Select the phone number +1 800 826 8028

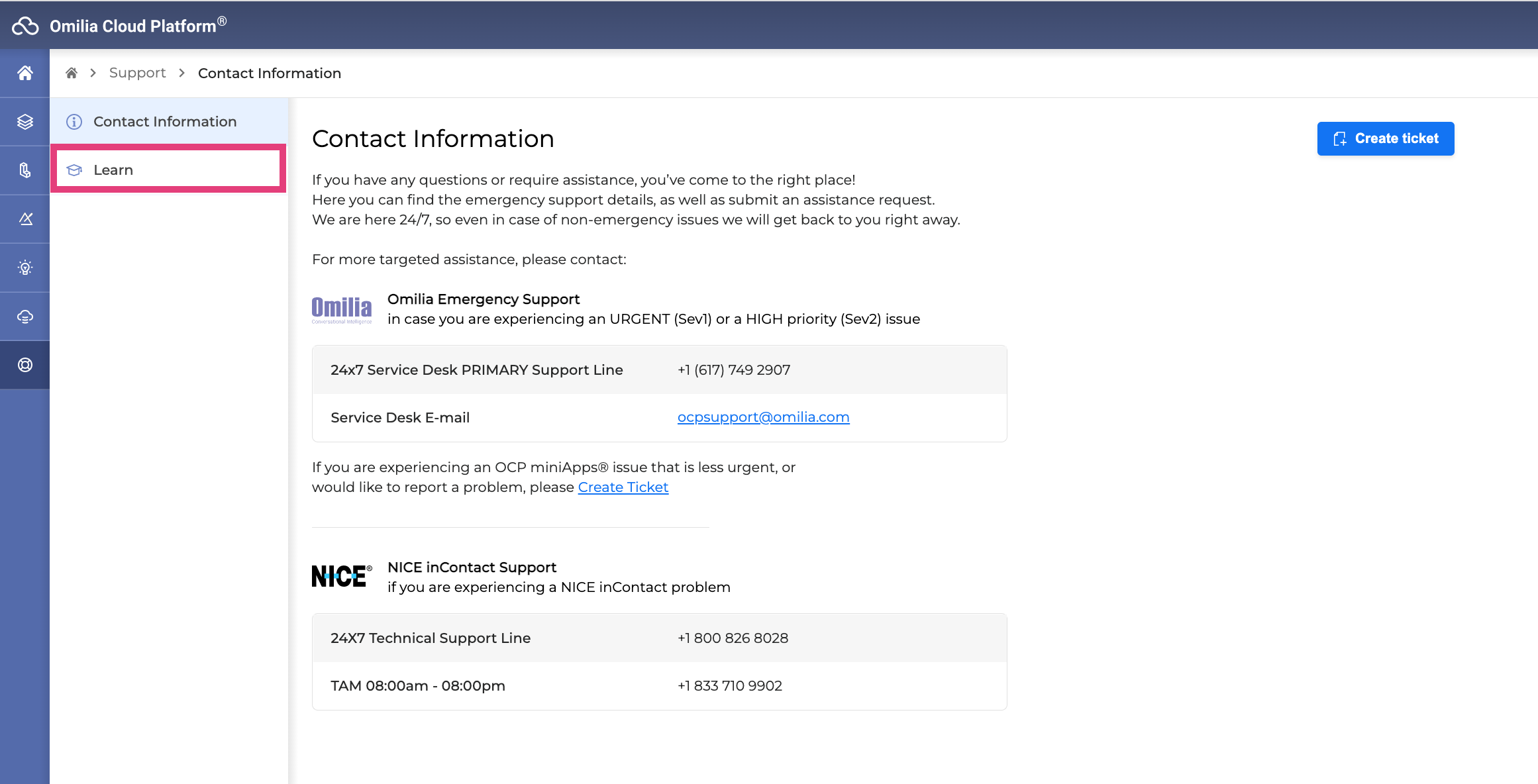733,638
